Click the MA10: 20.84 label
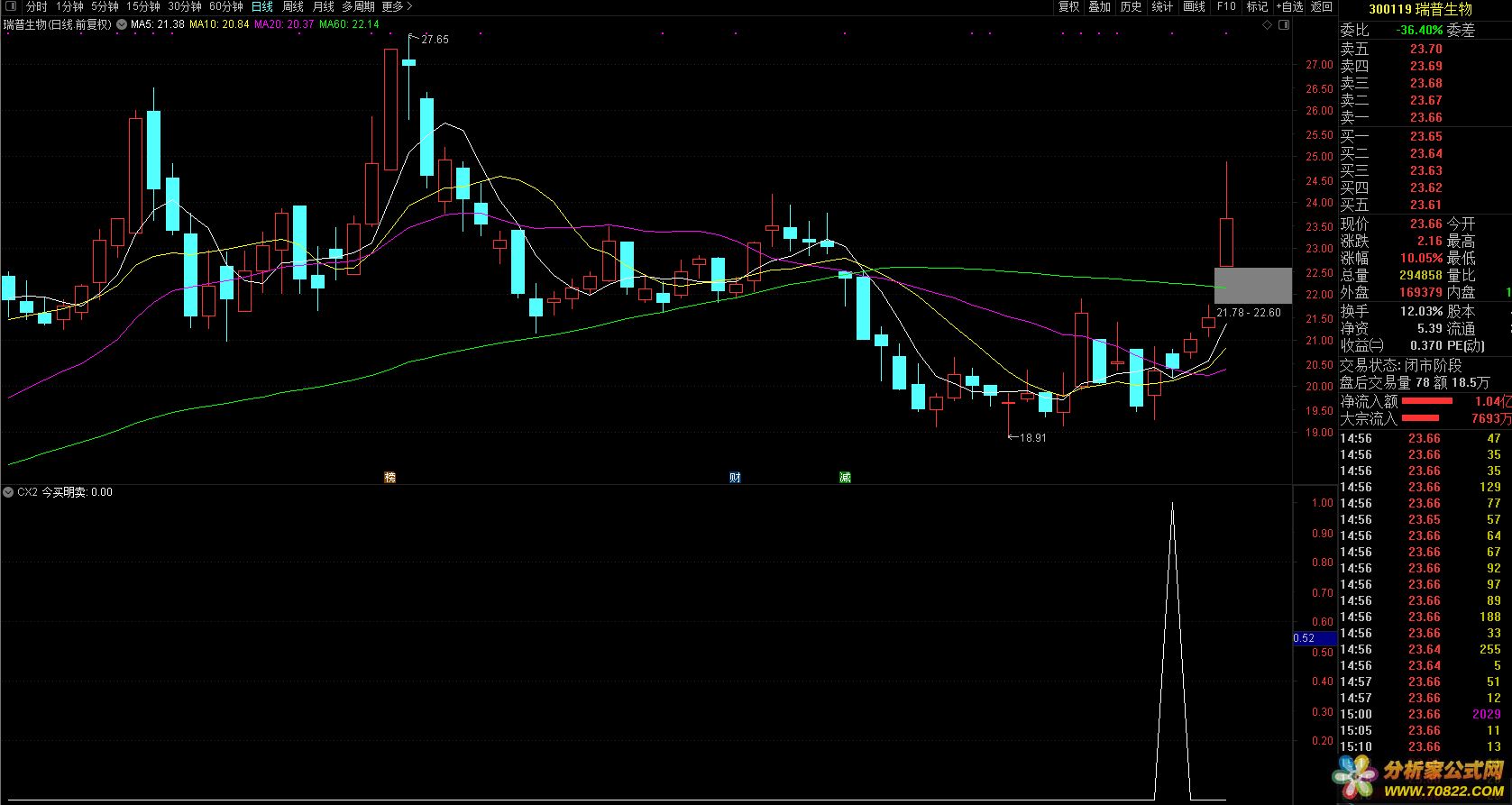The width and height of the screenshot is (1512, 805). coord(219,24)
